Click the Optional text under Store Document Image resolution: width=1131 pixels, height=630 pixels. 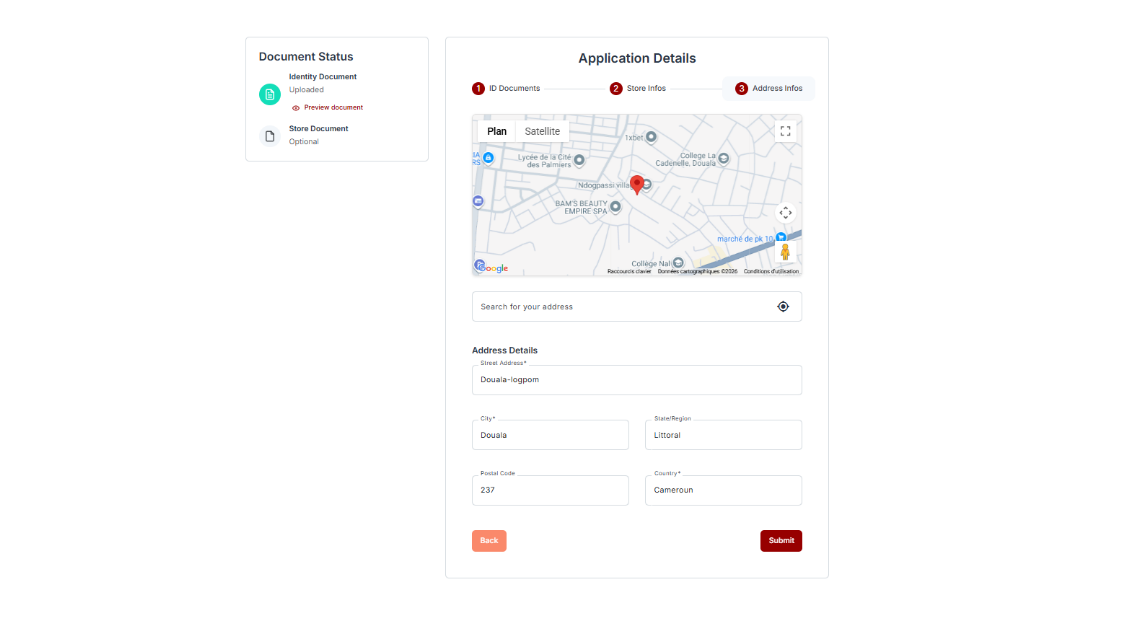tap(304, 142)
